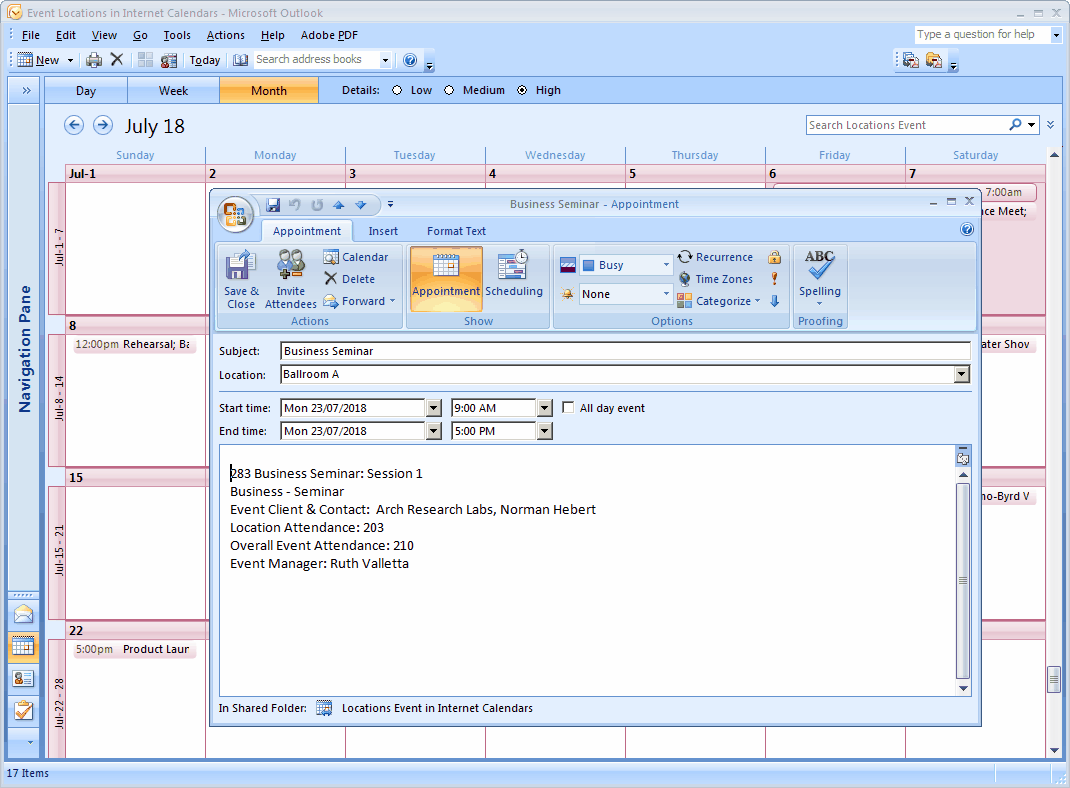Check the All day event checkbox
The image size is (1070, 788).
(x=568, y=407)
